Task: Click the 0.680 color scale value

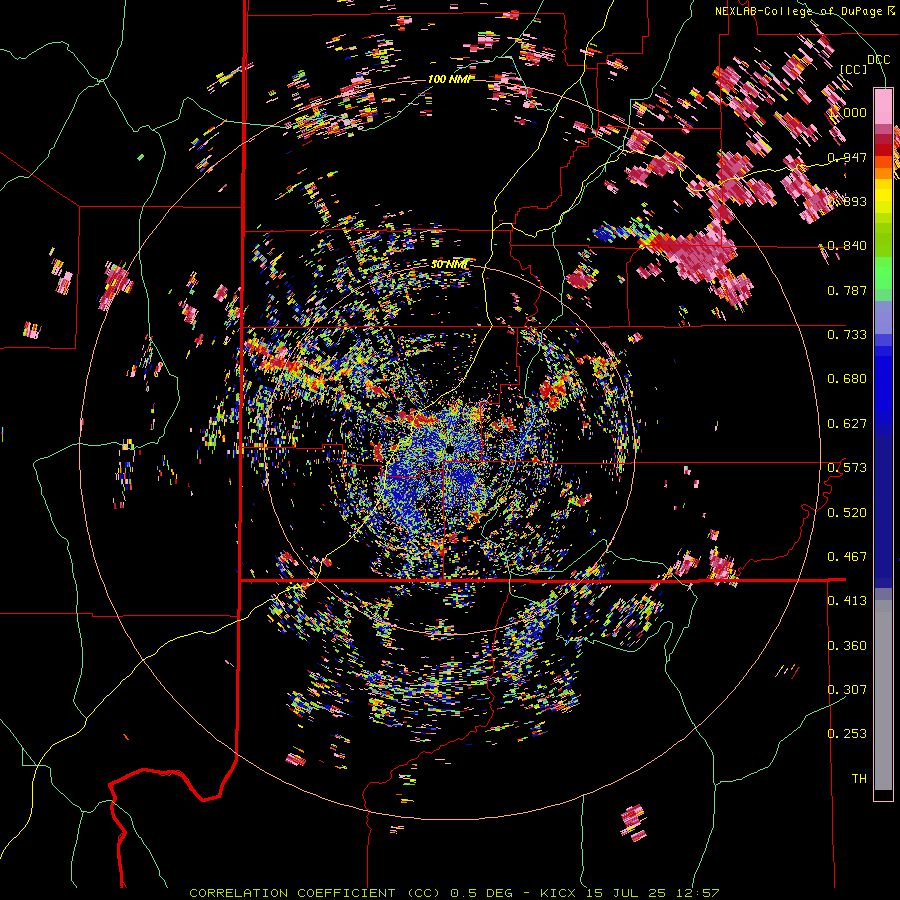Action: click(x=847, y=379)
